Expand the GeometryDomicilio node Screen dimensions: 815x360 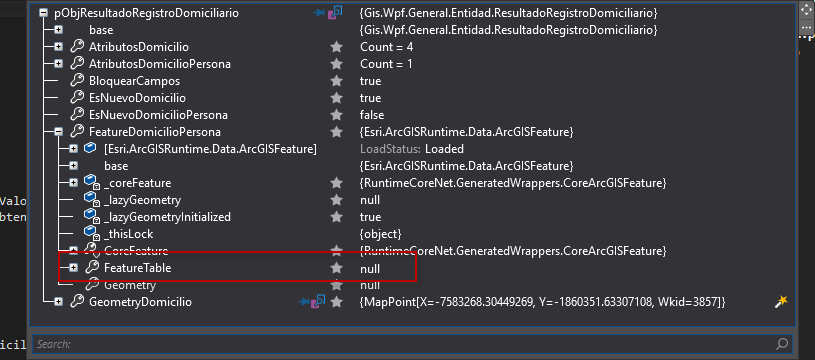click(59, 301)
